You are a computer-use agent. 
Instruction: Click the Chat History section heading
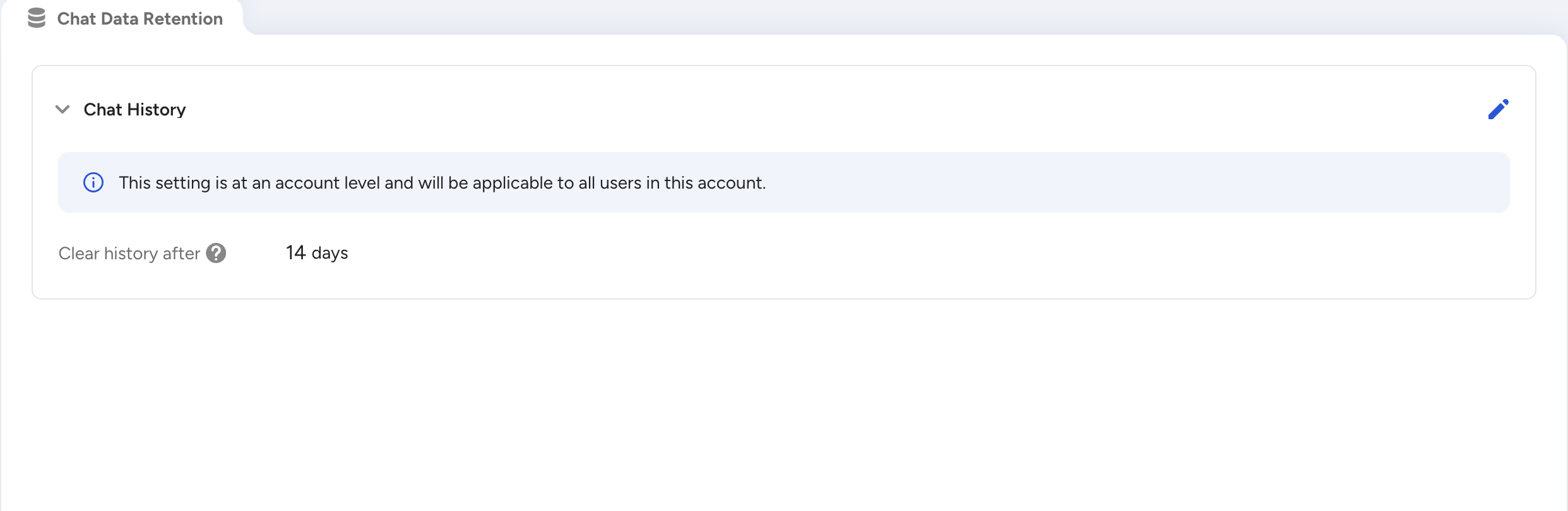pos(134,110)
